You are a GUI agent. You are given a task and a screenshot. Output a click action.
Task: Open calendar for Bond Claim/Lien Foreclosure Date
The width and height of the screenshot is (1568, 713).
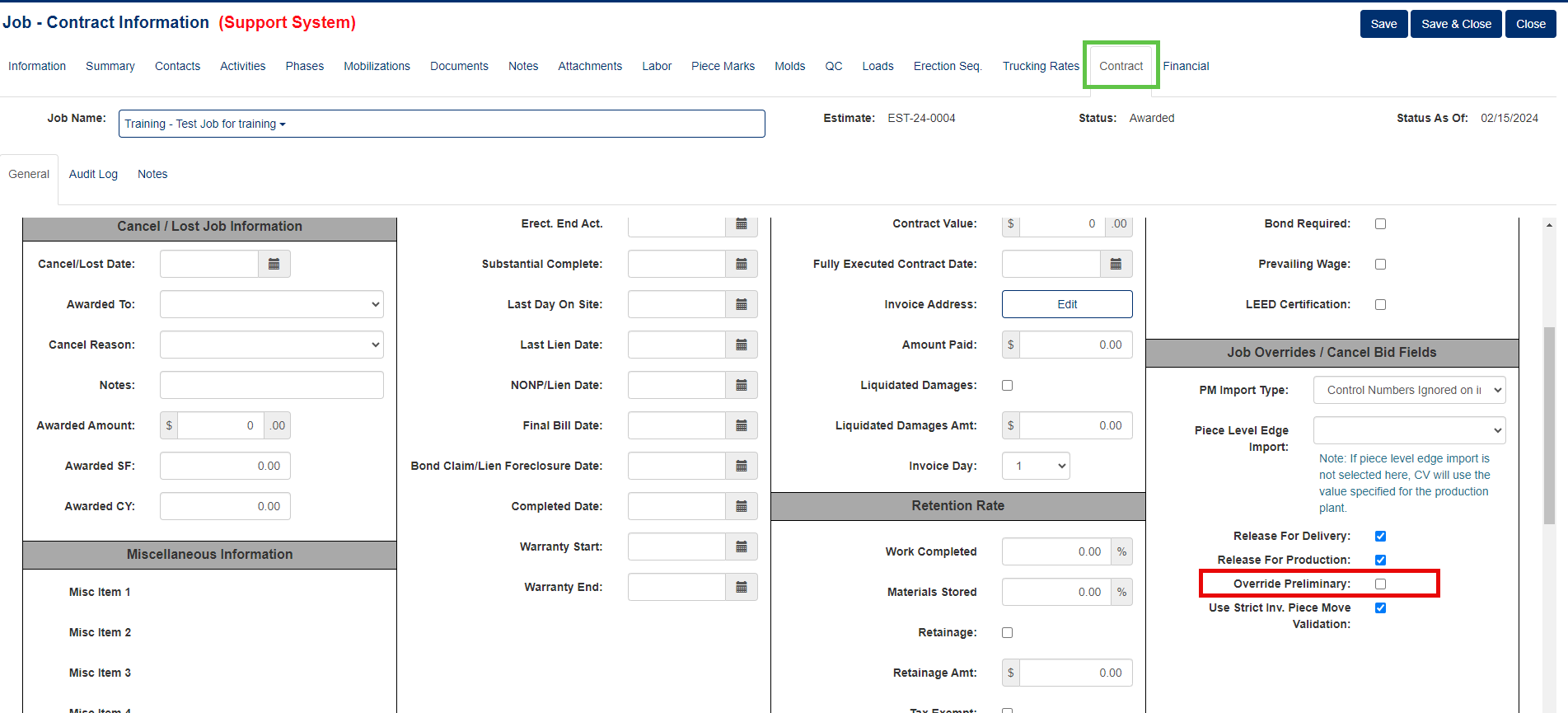coord(742,466)
